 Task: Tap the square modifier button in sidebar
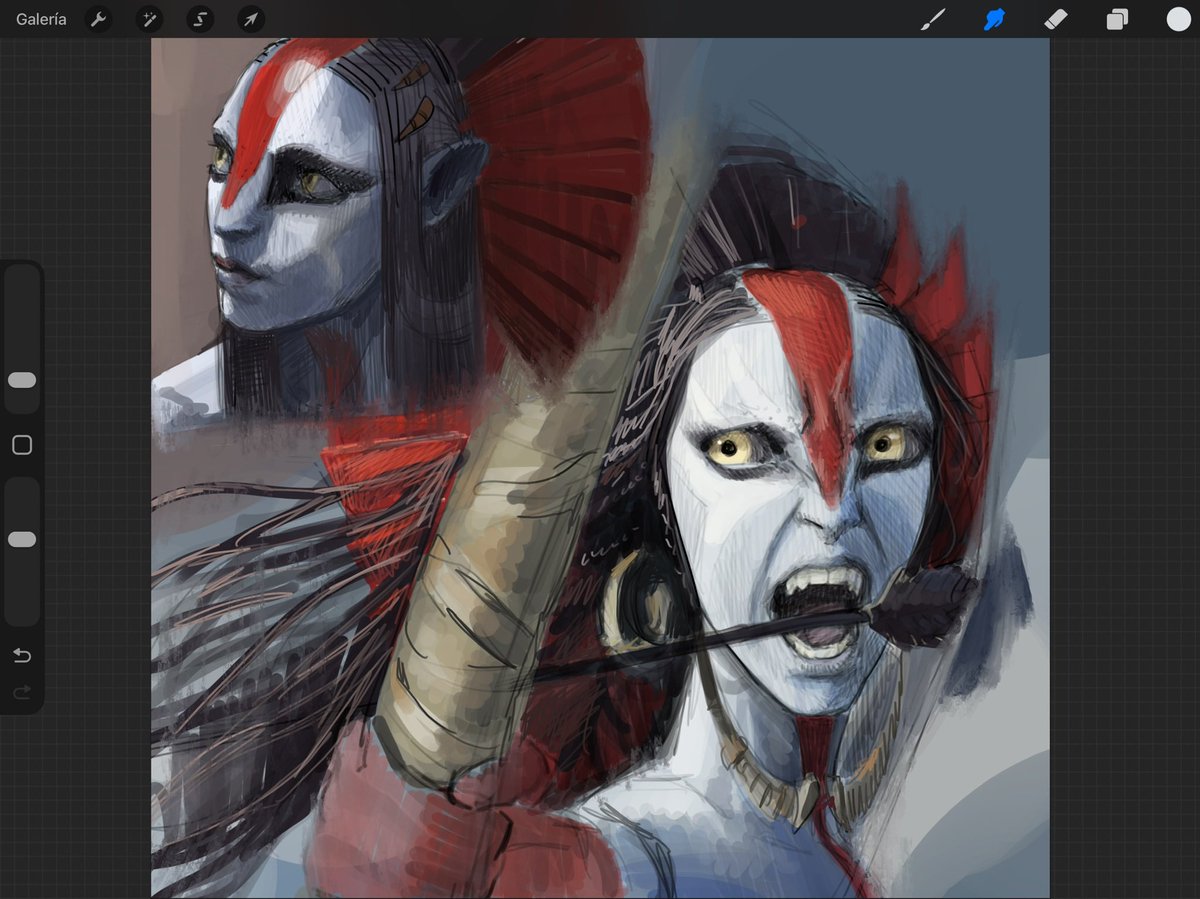(22, 445)
